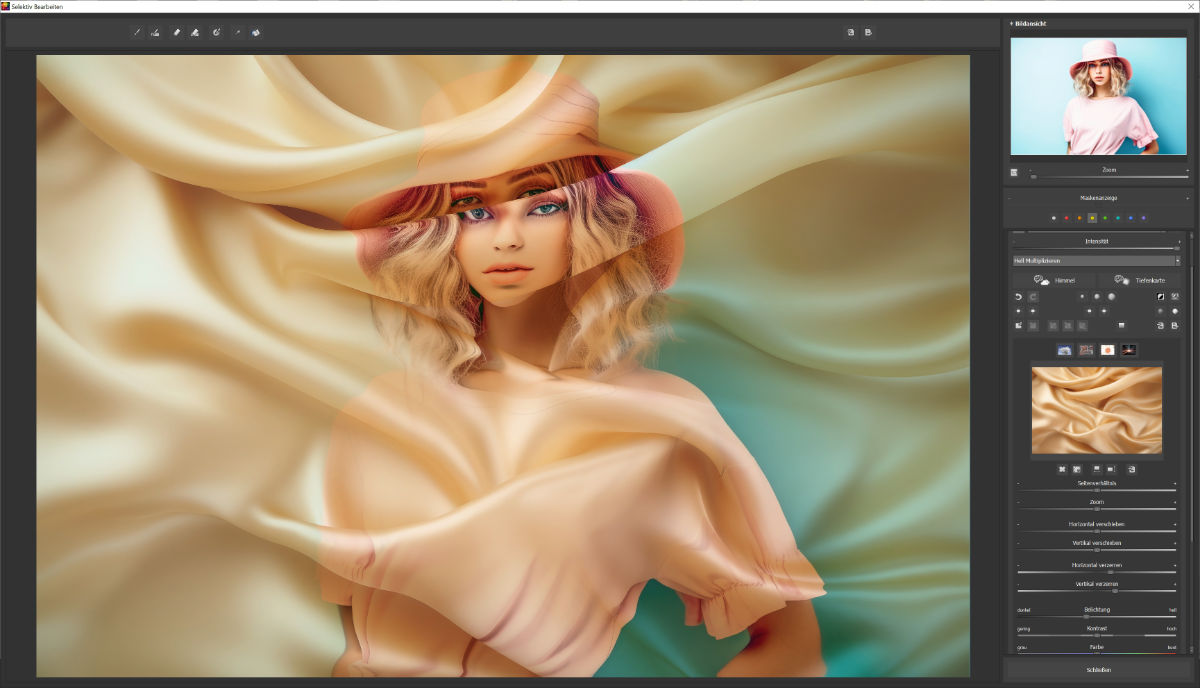Click the small icon left of the preview Zoom slider

(x=1014, y=172)
